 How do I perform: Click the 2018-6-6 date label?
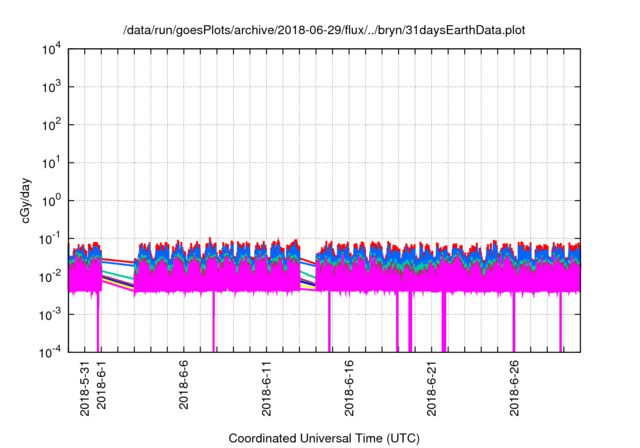tap(184, 384)
